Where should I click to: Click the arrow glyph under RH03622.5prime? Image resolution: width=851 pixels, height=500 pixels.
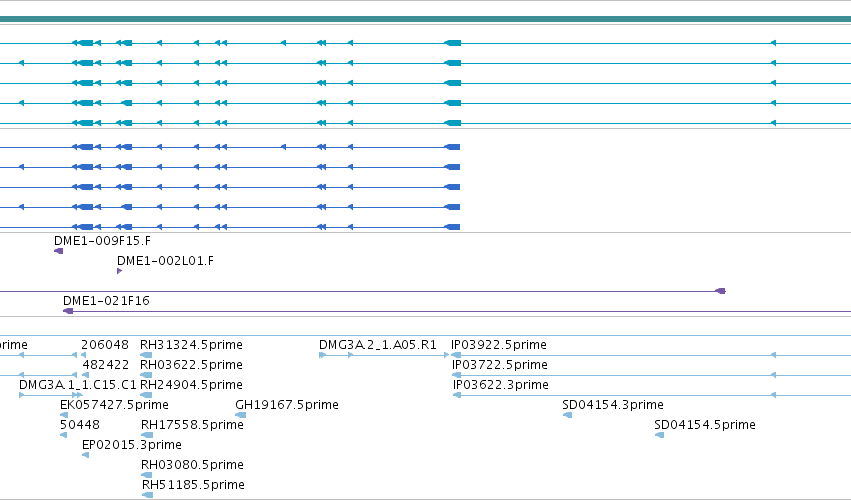coord(146,375)
